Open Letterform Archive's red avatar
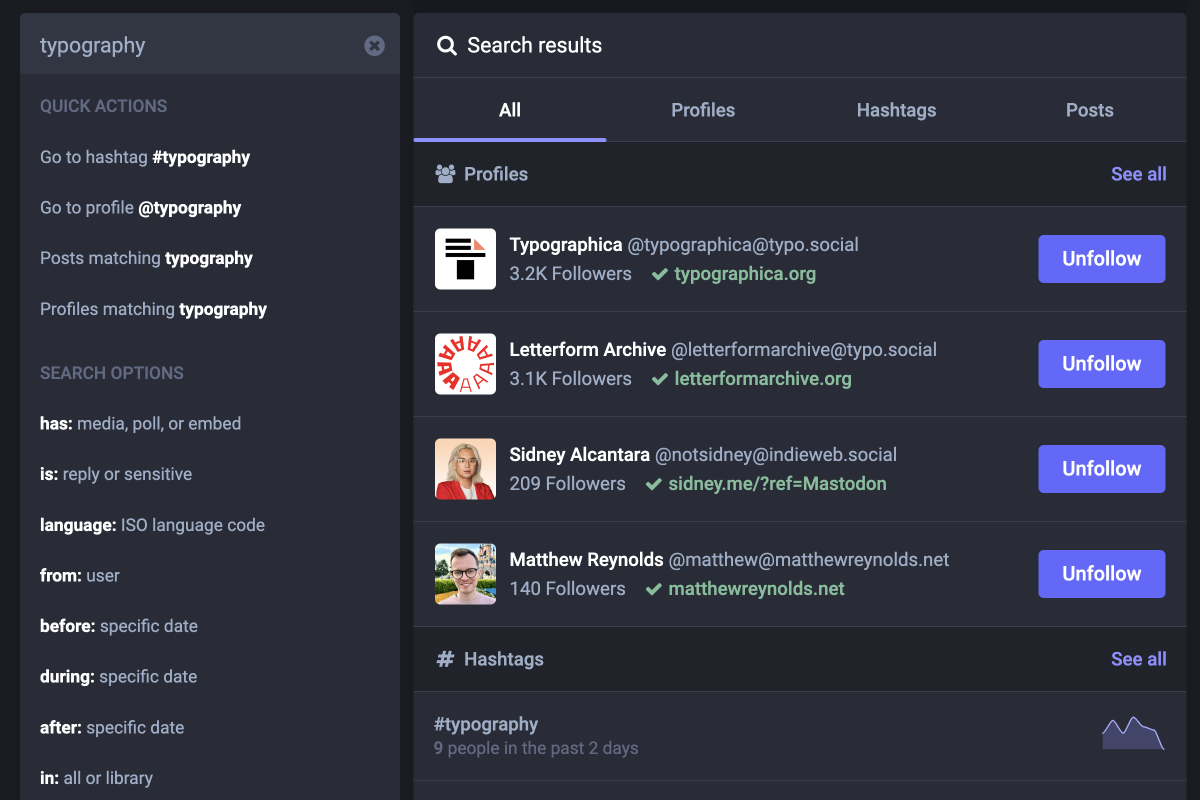1200x800 pixels. point(465,364)
